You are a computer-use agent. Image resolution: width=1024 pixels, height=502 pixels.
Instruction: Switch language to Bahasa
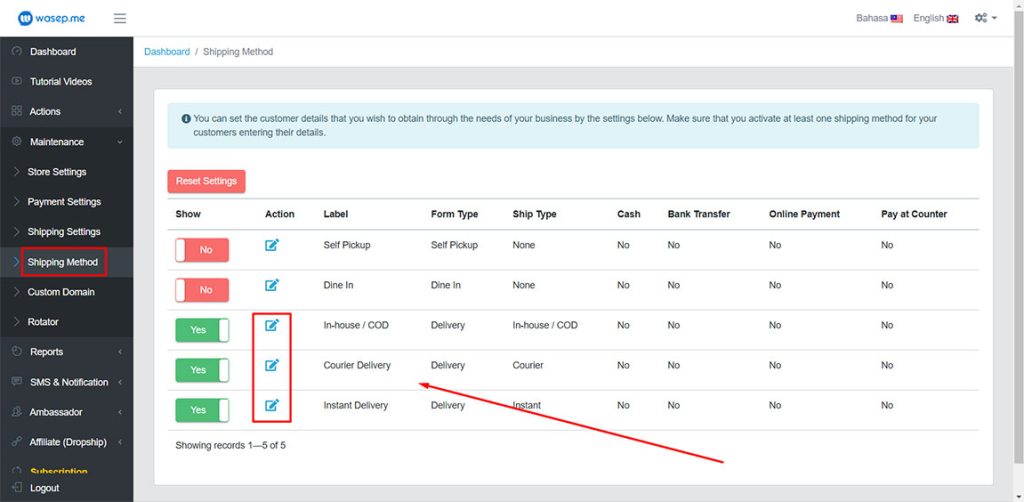879,18
